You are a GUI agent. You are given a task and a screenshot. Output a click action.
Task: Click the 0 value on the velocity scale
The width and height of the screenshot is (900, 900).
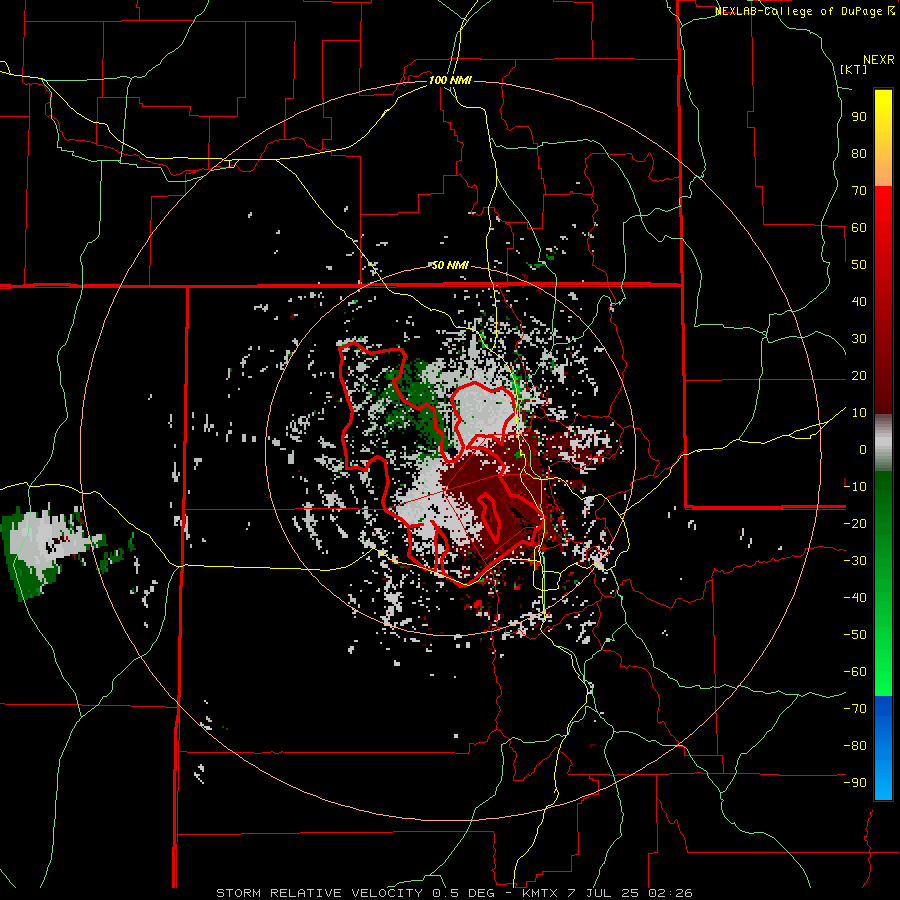click(x=863, y=450)
